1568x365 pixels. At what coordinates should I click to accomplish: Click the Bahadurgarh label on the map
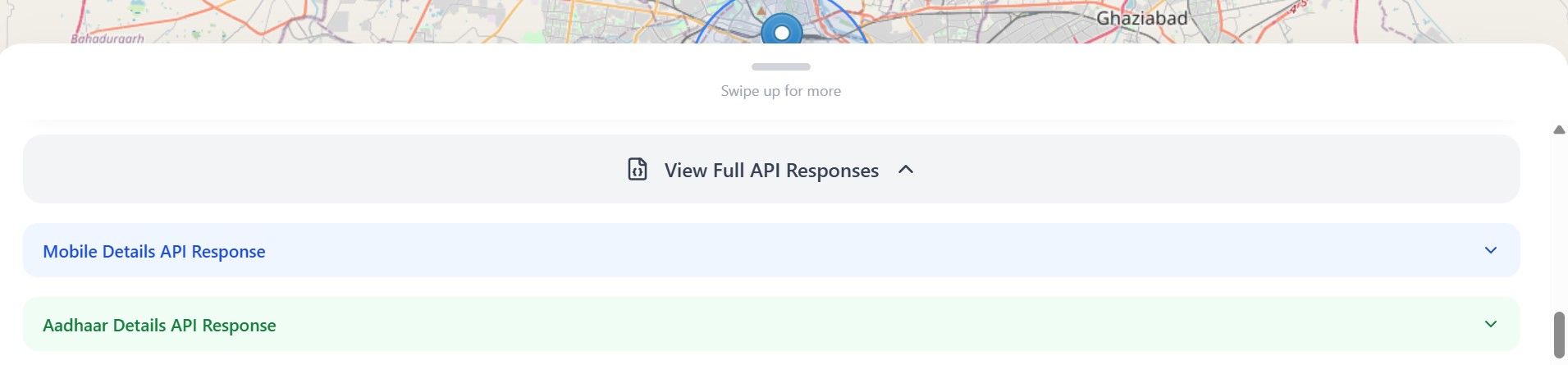coord(107,38)
